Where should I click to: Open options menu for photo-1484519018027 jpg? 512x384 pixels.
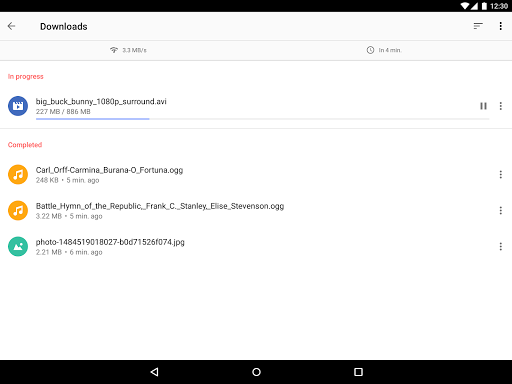[x=500, y=246]
